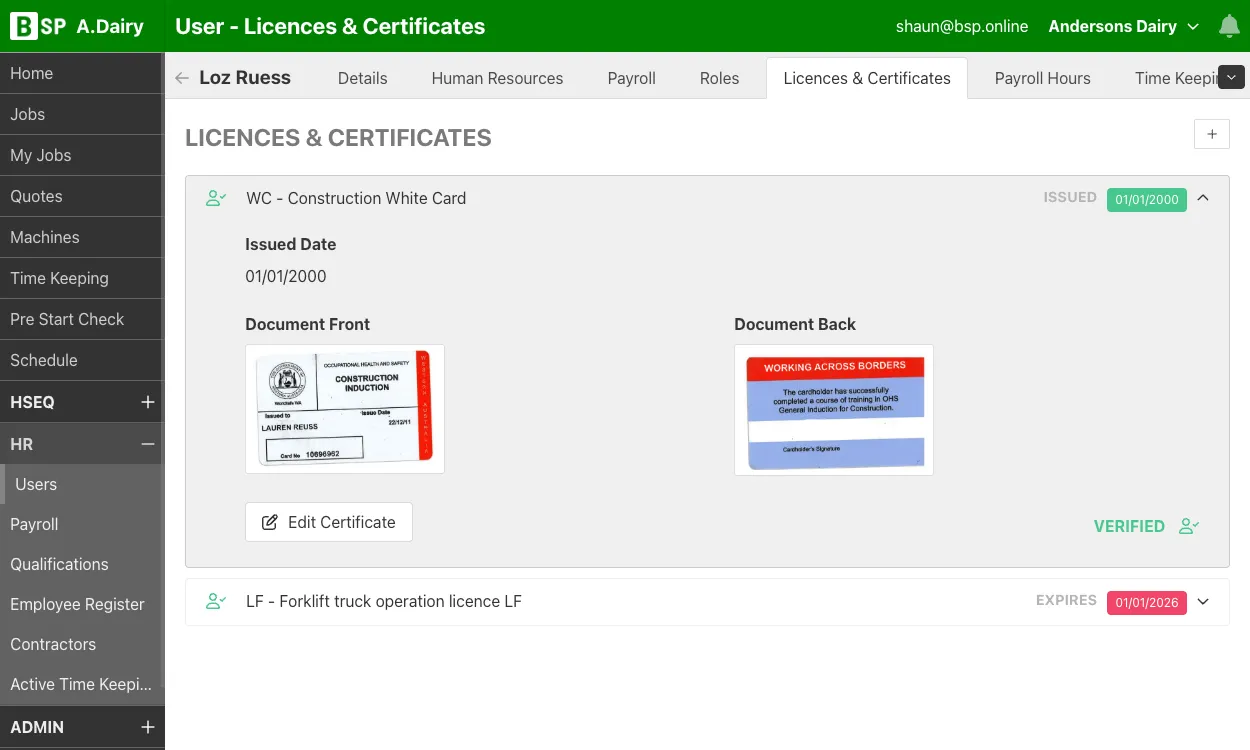The width and height of the screenshot is (1250, 750).
Task: Collapse the Construction White Card panel
Action: pos(1203,198)
